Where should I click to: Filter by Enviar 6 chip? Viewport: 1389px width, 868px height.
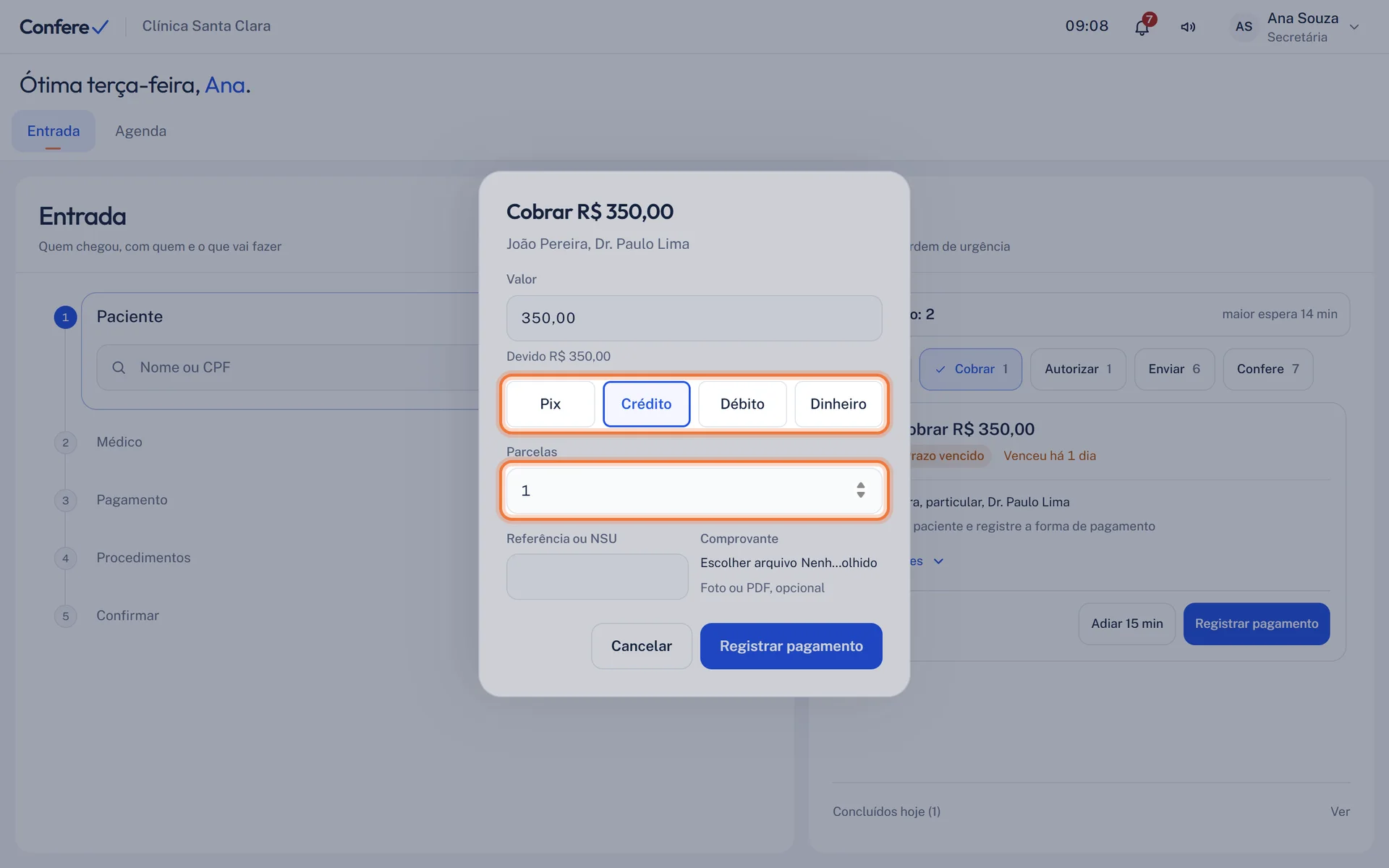[1174, 369]
